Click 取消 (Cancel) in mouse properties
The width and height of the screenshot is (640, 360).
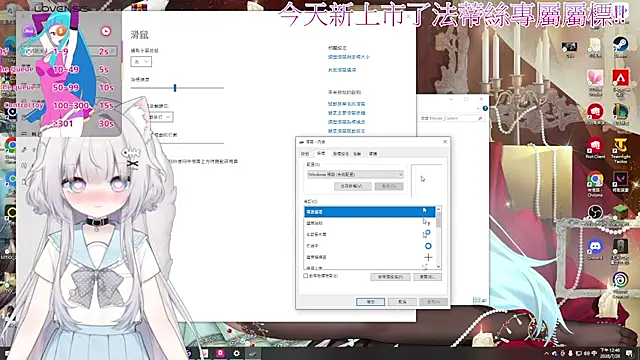[x=402, y=302]
